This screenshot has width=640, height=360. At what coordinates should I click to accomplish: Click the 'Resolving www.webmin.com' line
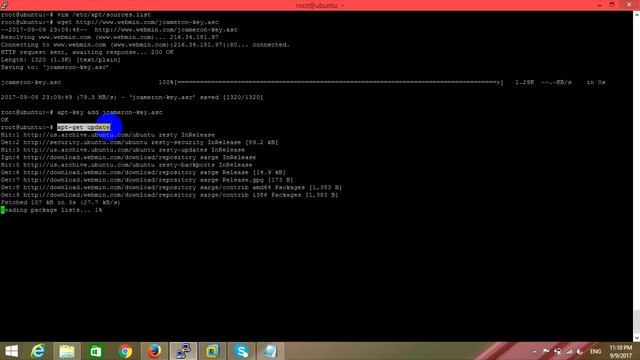tap(109, 37)
